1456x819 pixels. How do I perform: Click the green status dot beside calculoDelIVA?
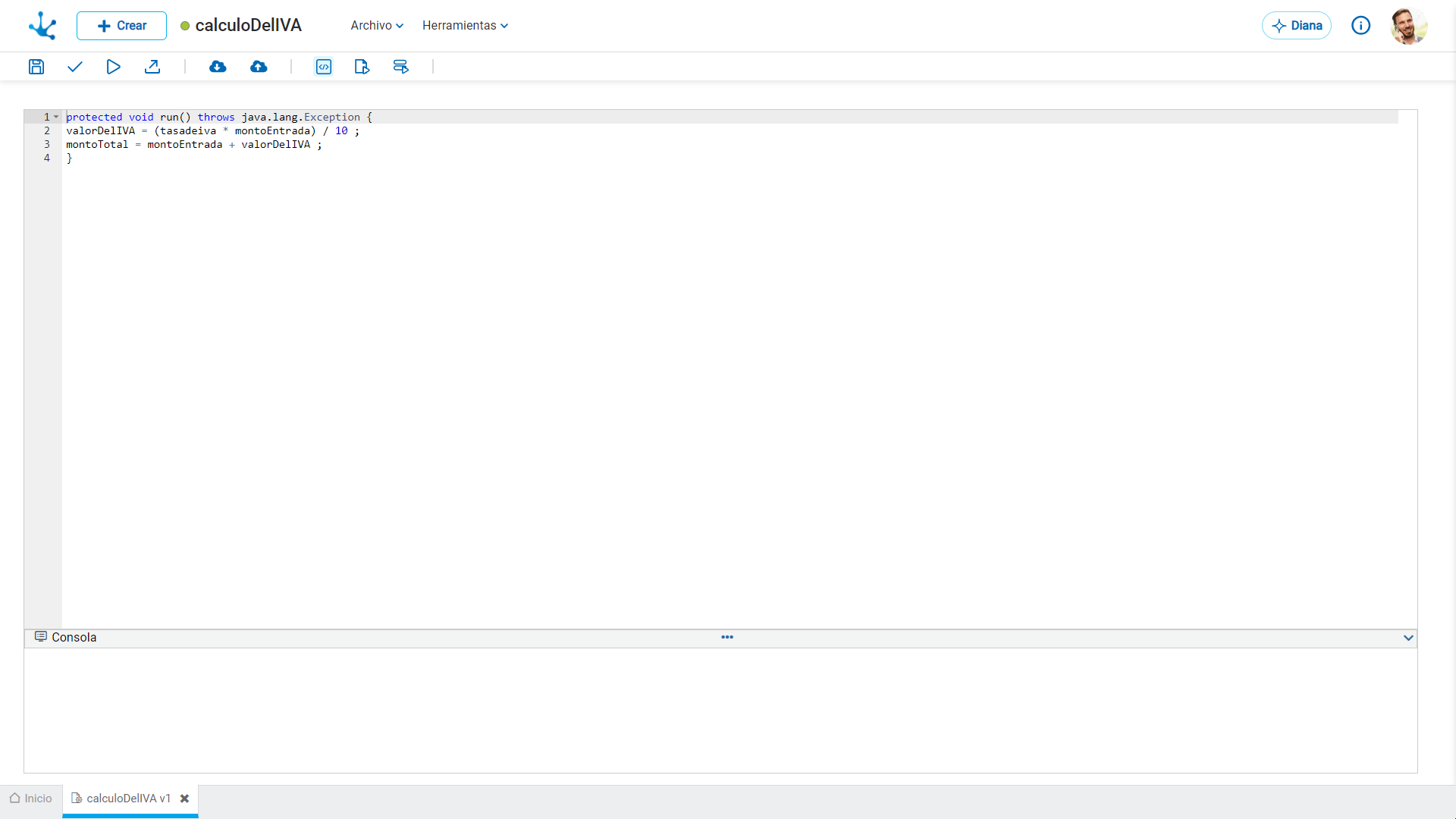pos(185,26)
